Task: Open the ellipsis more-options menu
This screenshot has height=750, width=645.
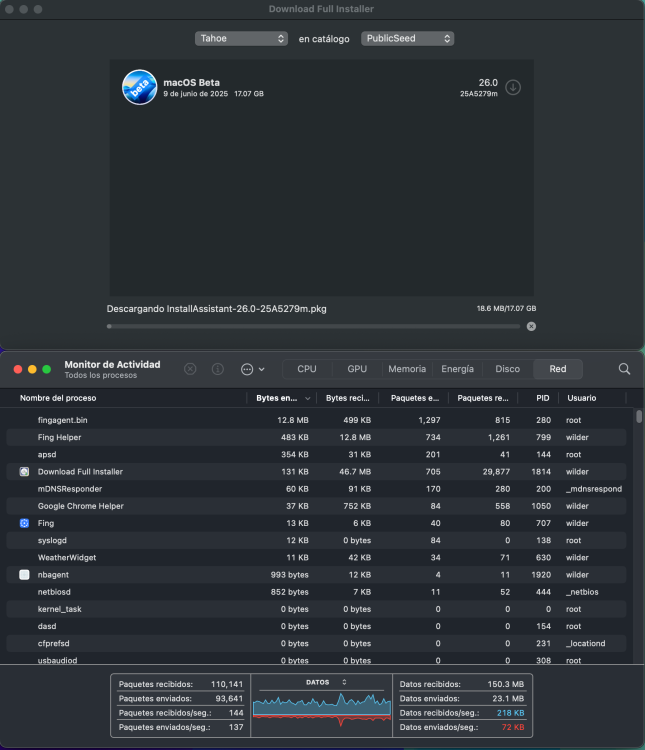Action: pyautogui.click(x=247, y=369)
